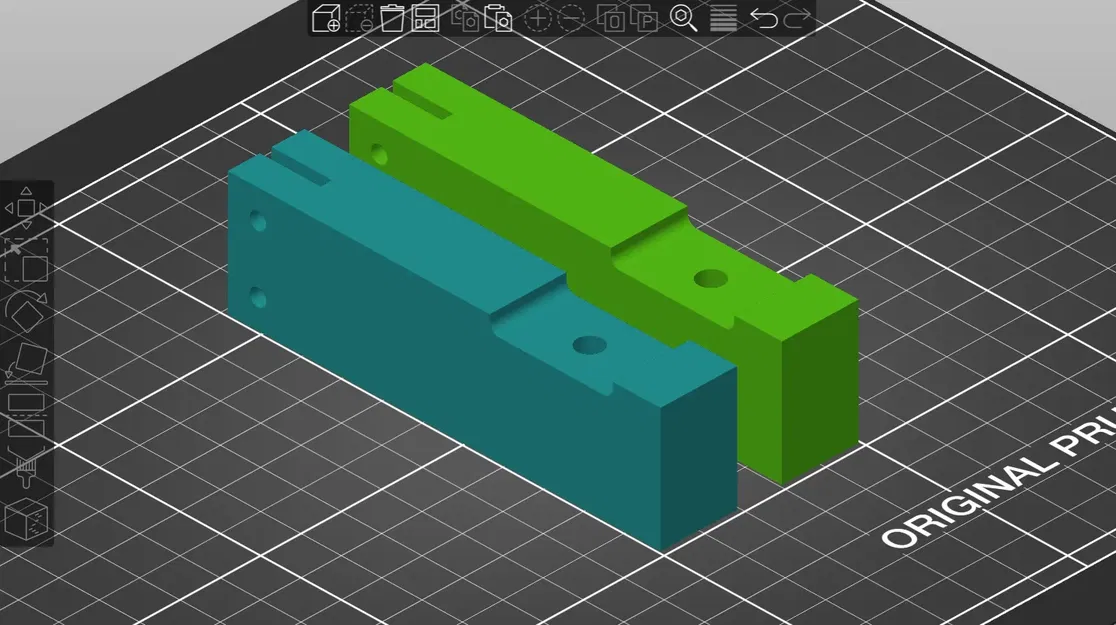
Task: Click the Undo arrow icon
Action: 764,18
